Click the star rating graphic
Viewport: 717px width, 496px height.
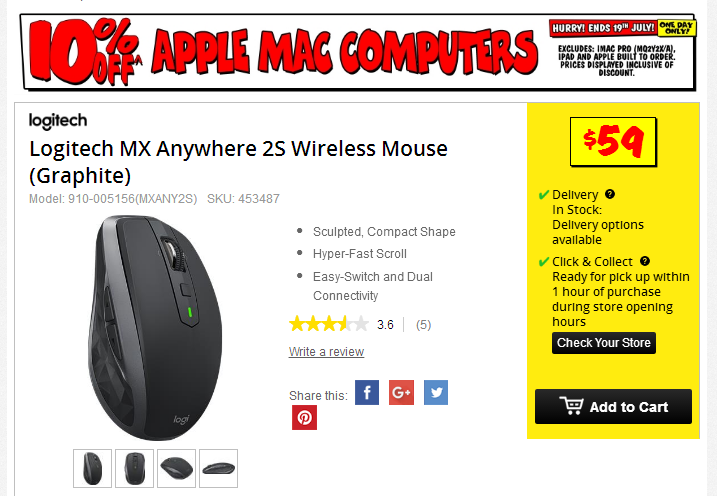[x=329, y=324]
